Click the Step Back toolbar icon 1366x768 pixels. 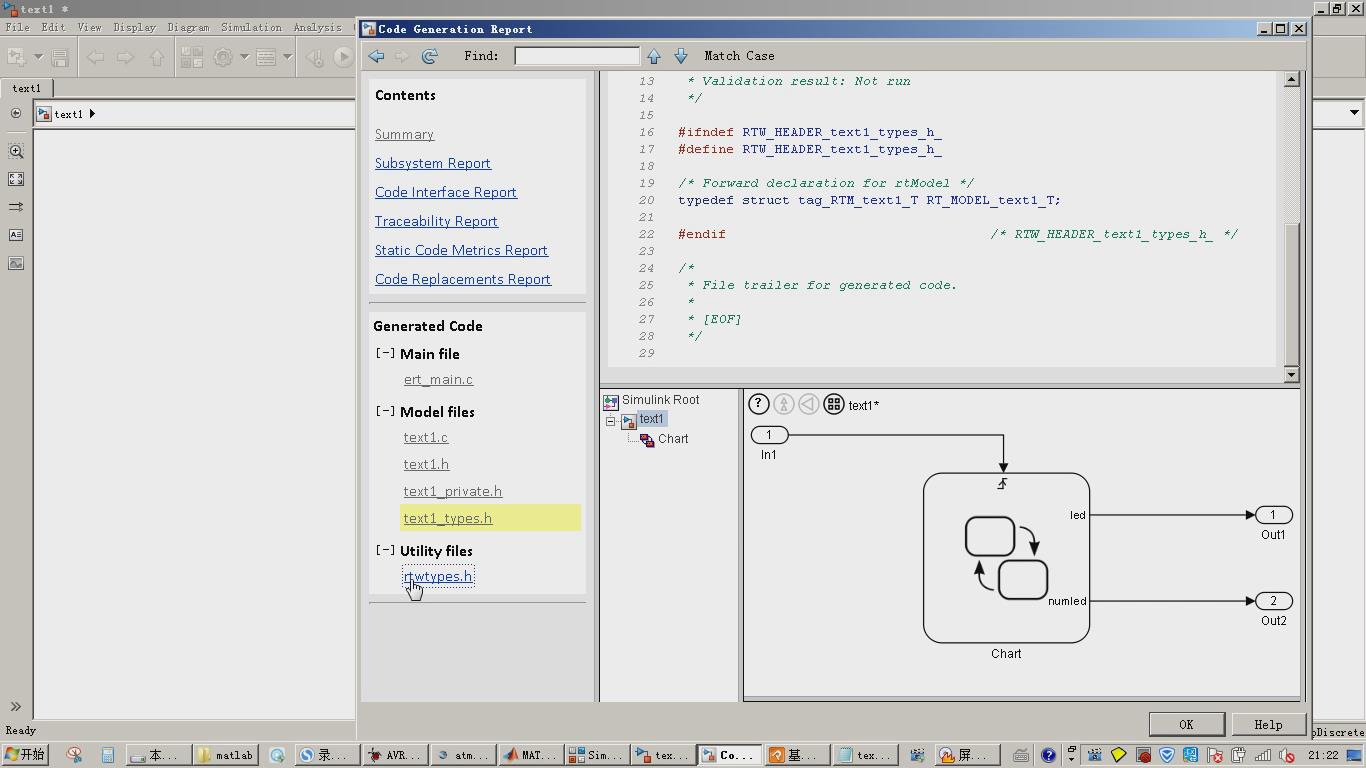(x=315, y=57)
